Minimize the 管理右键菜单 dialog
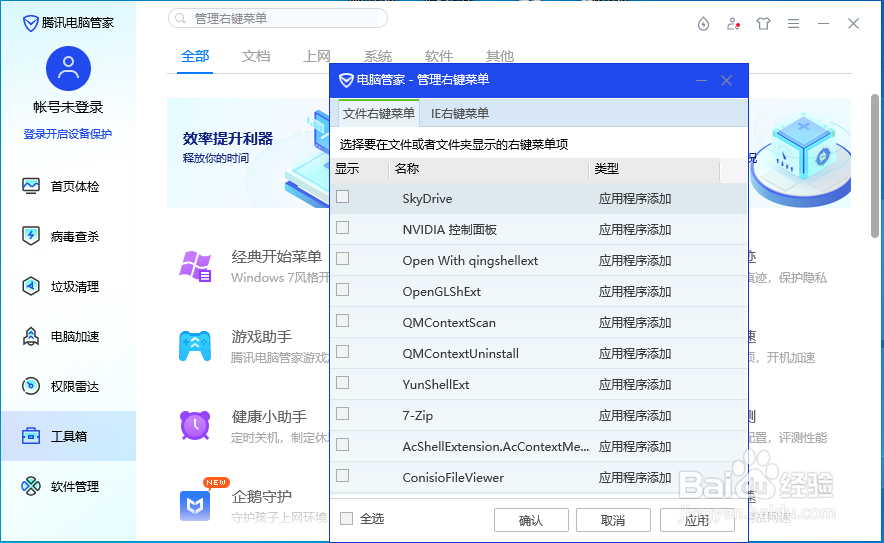The width and height of the screenshot is (884, 543). coord(701,81)
